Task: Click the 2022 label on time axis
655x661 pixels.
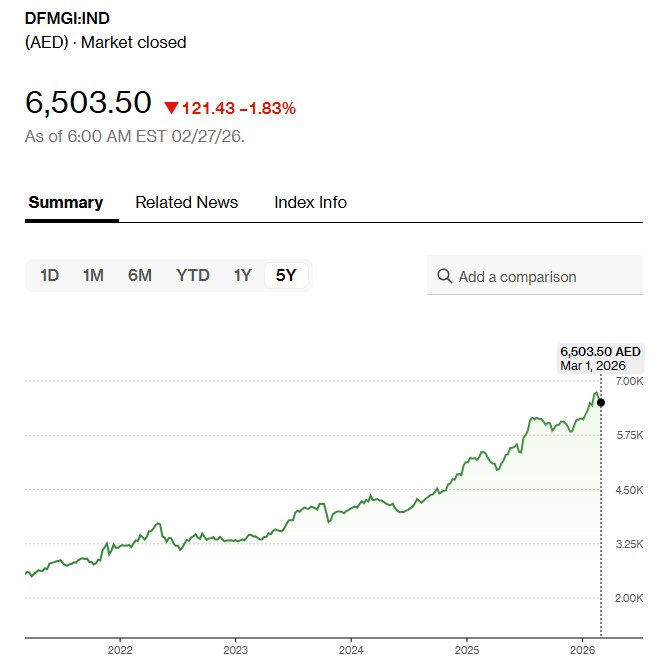Action: pos(120,648)
